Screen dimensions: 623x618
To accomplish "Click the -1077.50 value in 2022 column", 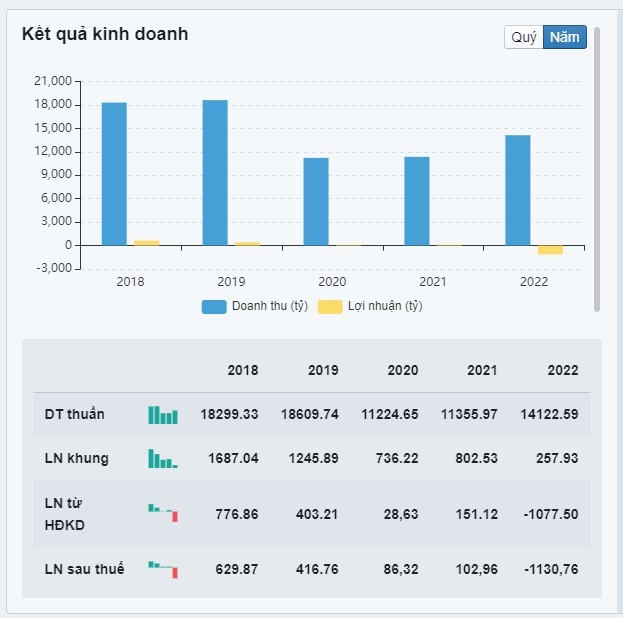I will point(552,514).
